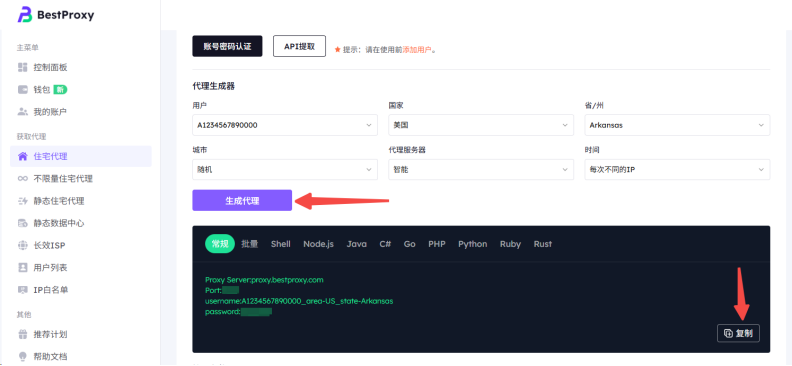Switch to the Python code tab
The height and width of the screenshot is (366, 792).
pos(473,244)
